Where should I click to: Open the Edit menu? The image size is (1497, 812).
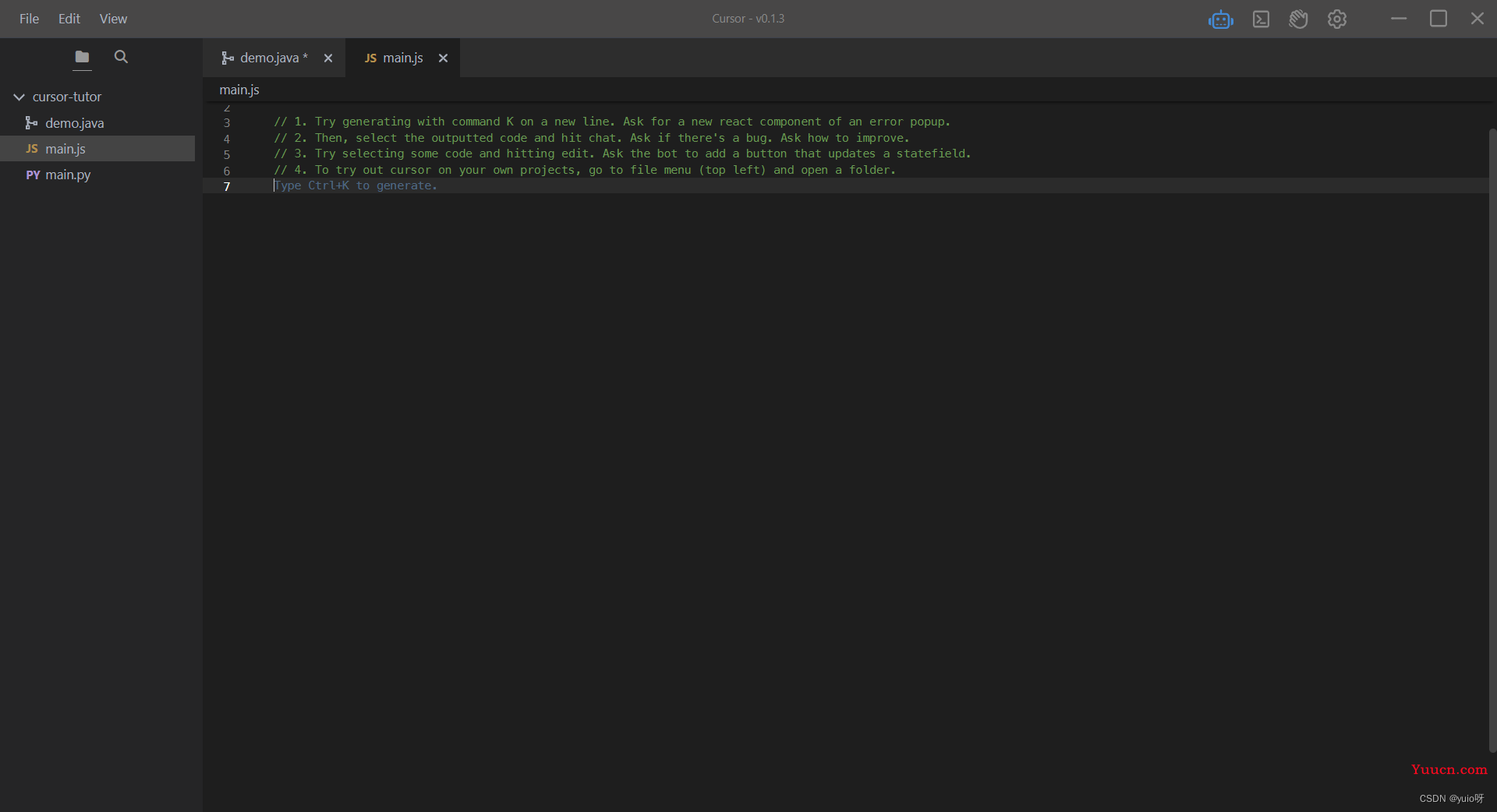coord(69,19)
